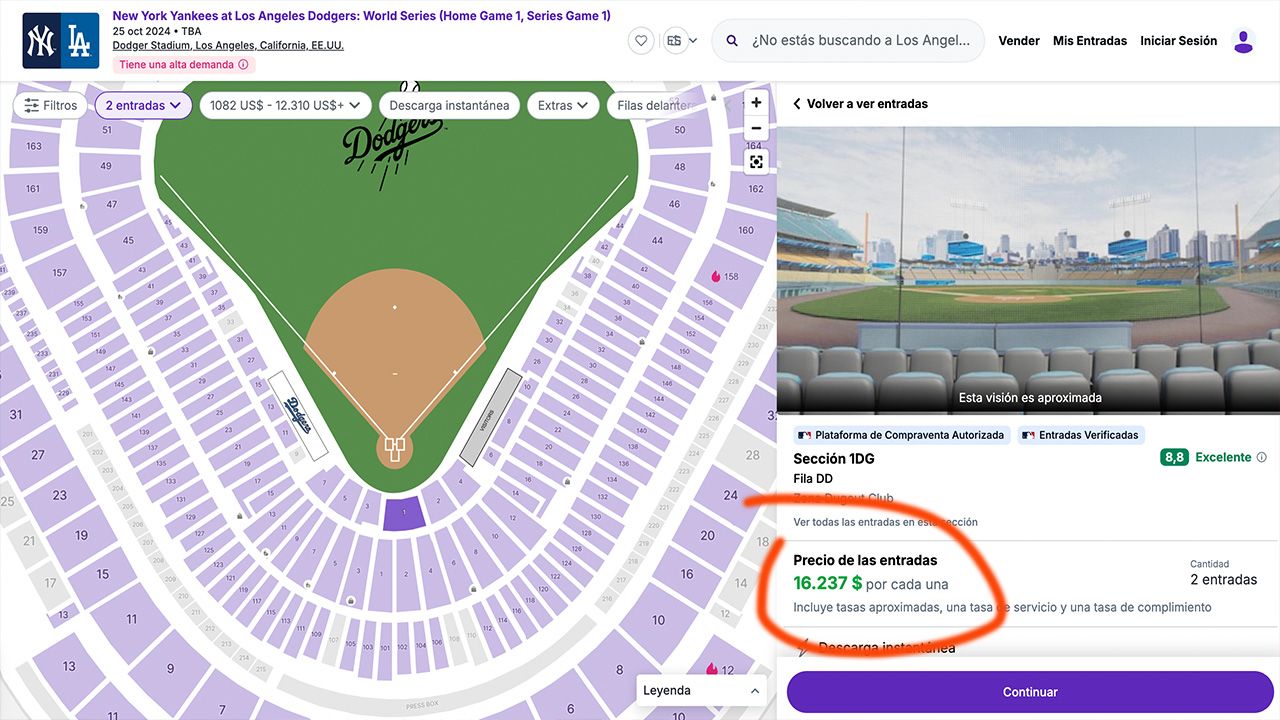Zoom out of the seat map
This screenshot has height=720, width=1280.
(x=756, y=128)
